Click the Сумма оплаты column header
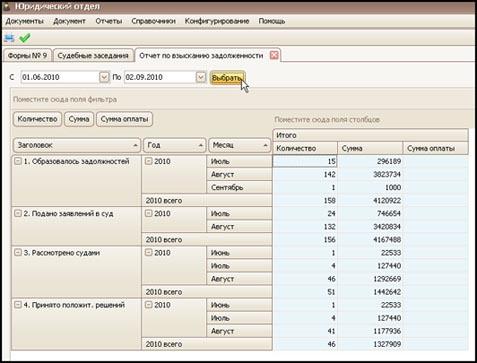Viewport: 477px width, 363px height. pos(436,148)
